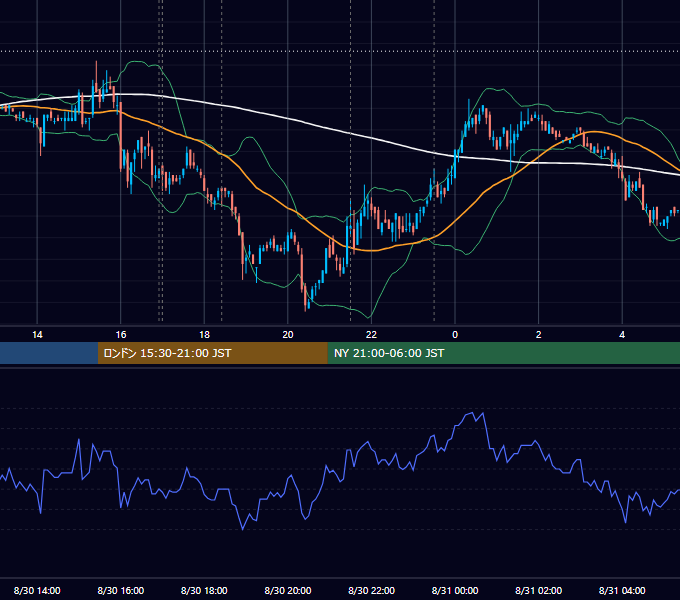Screen dimensions: 680x600
Task: Click the '8/30 22:00' date label
Action: click(x=372, y=590)
